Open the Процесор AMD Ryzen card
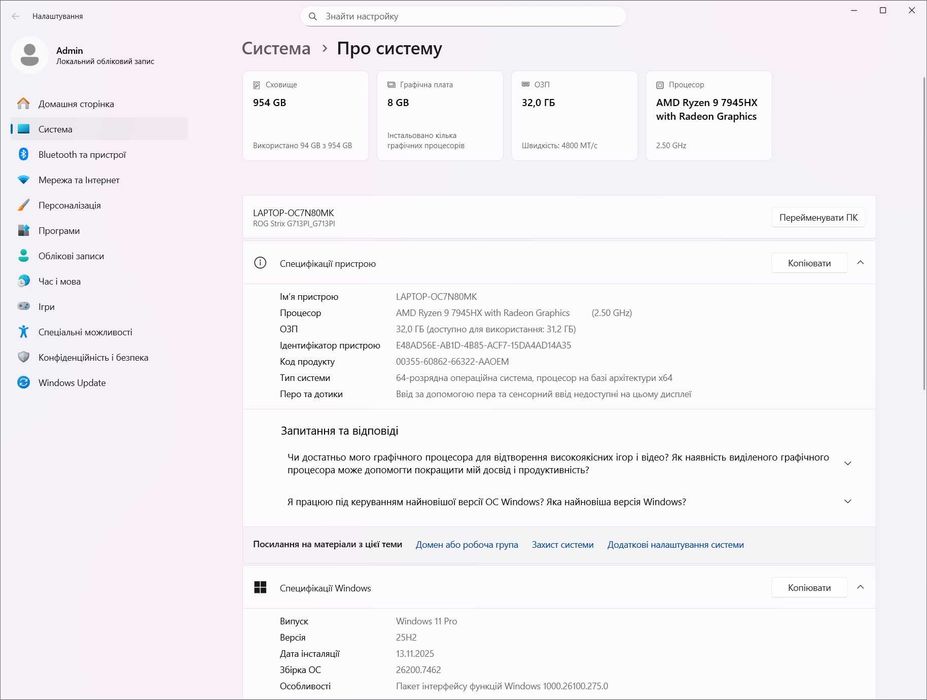This screenshot has height=700, width=927. pos(709,116)
